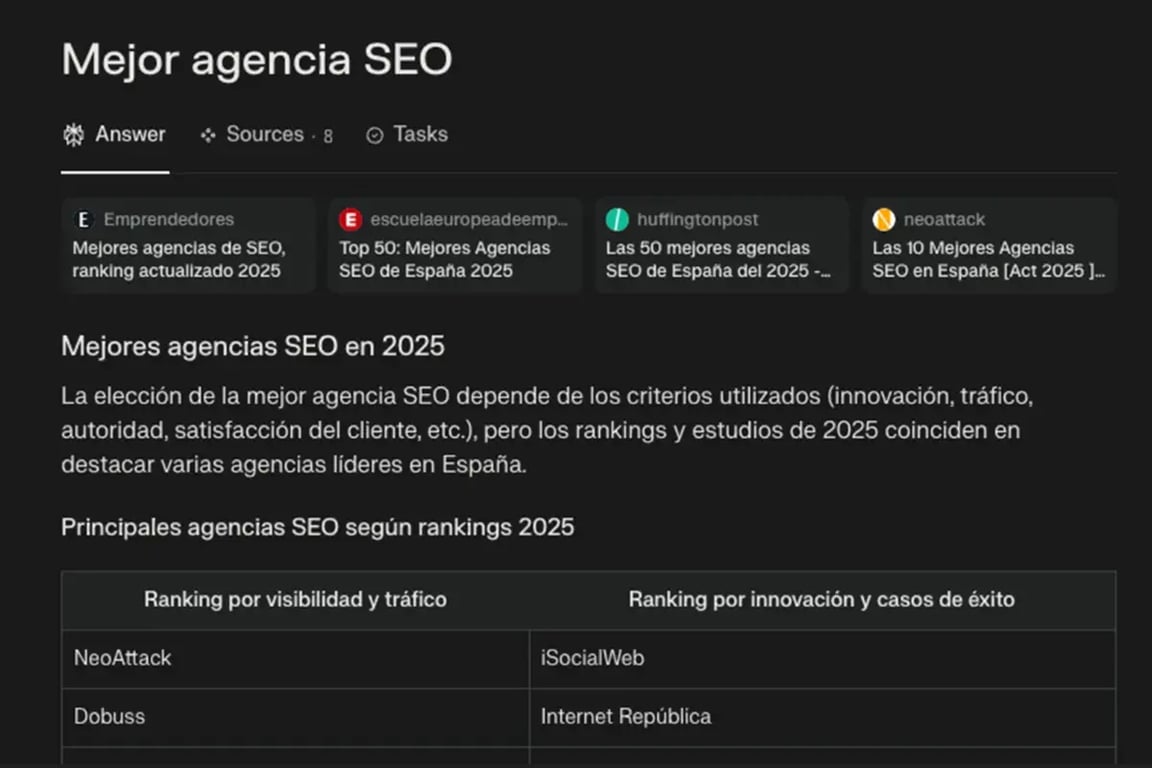Image resolution: width=1152 pixels, height=768 pixels.
Task: Open the escuelaeuropeadeemp source card
Action: (x=455, y=245)
